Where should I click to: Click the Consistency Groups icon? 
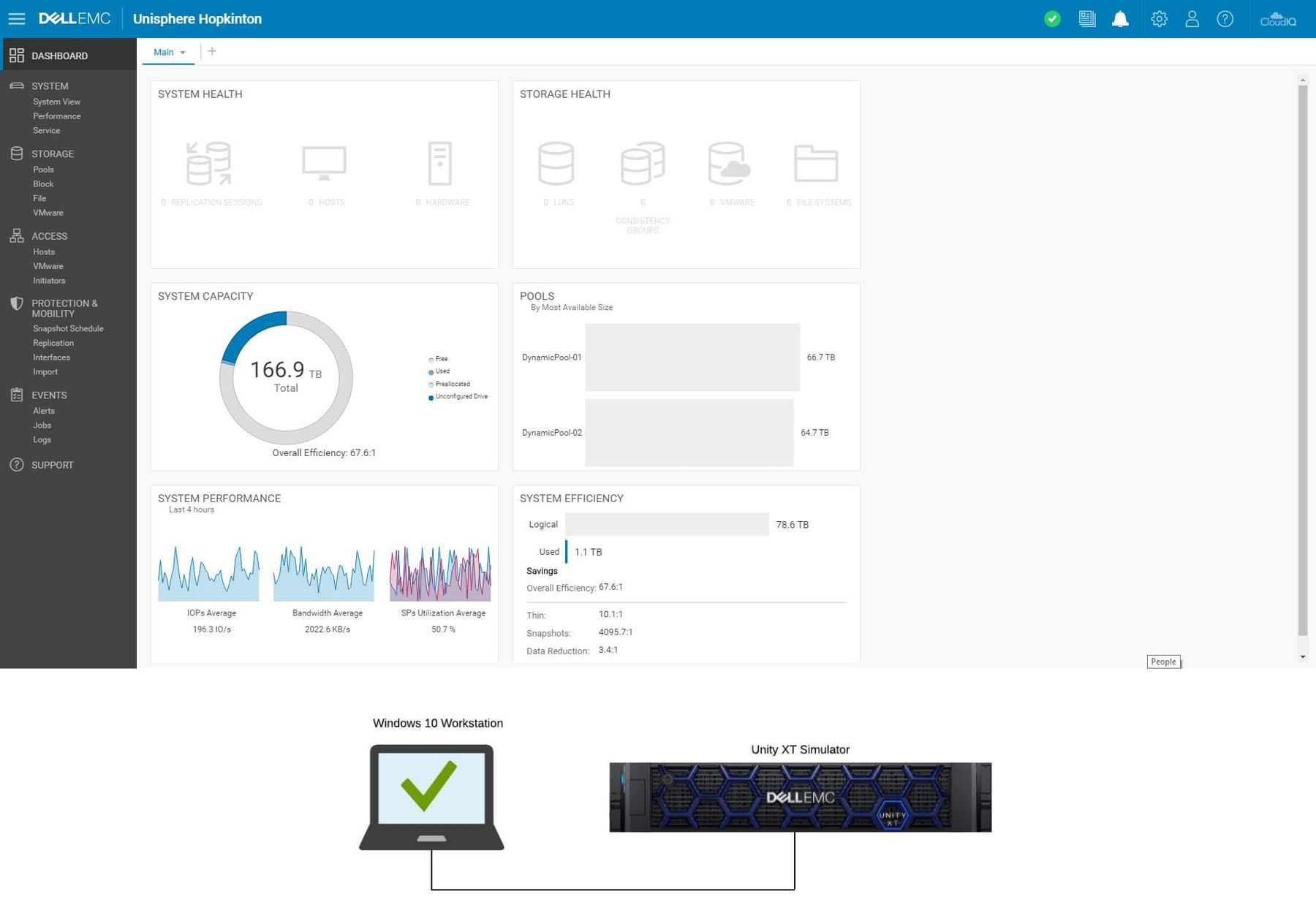coord(643,163)
